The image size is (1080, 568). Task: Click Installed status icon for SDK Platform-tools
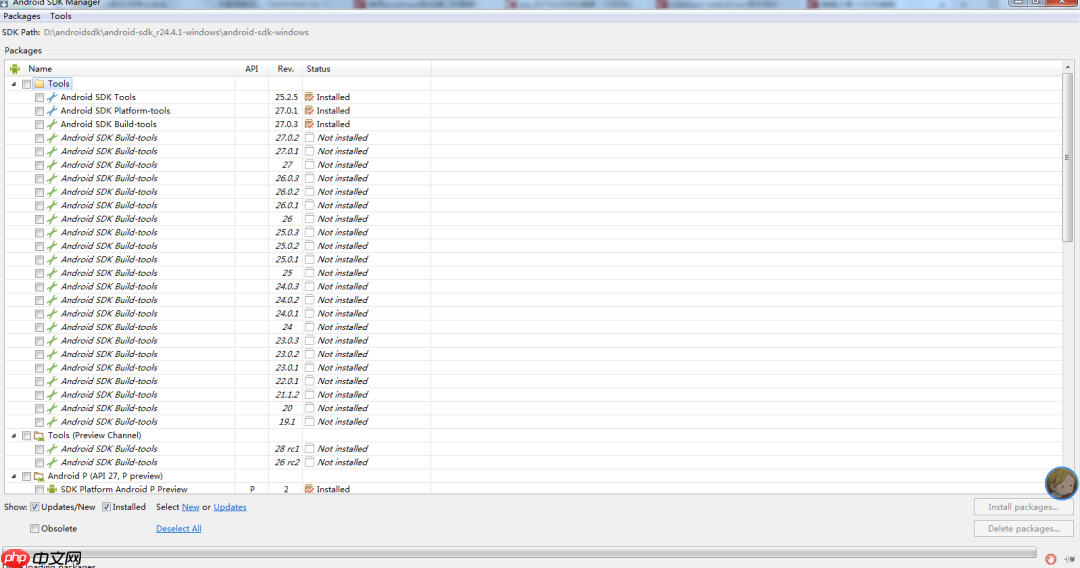click(309, 111)
